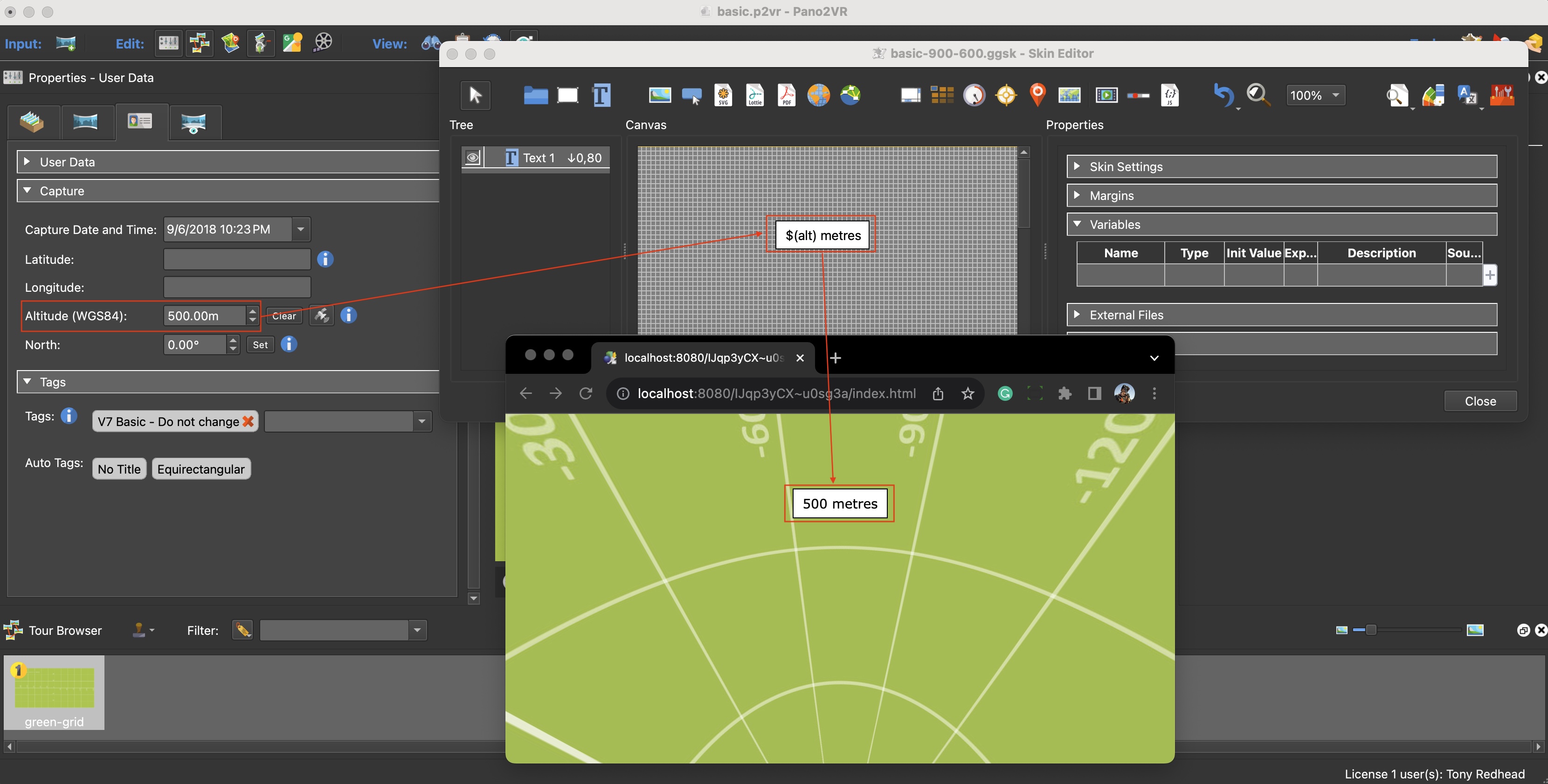Image resolution: width=1548 pixels, height=784 pixels.
Task: Select the green-grid panorama thumbnail
Action: point(54,692)
